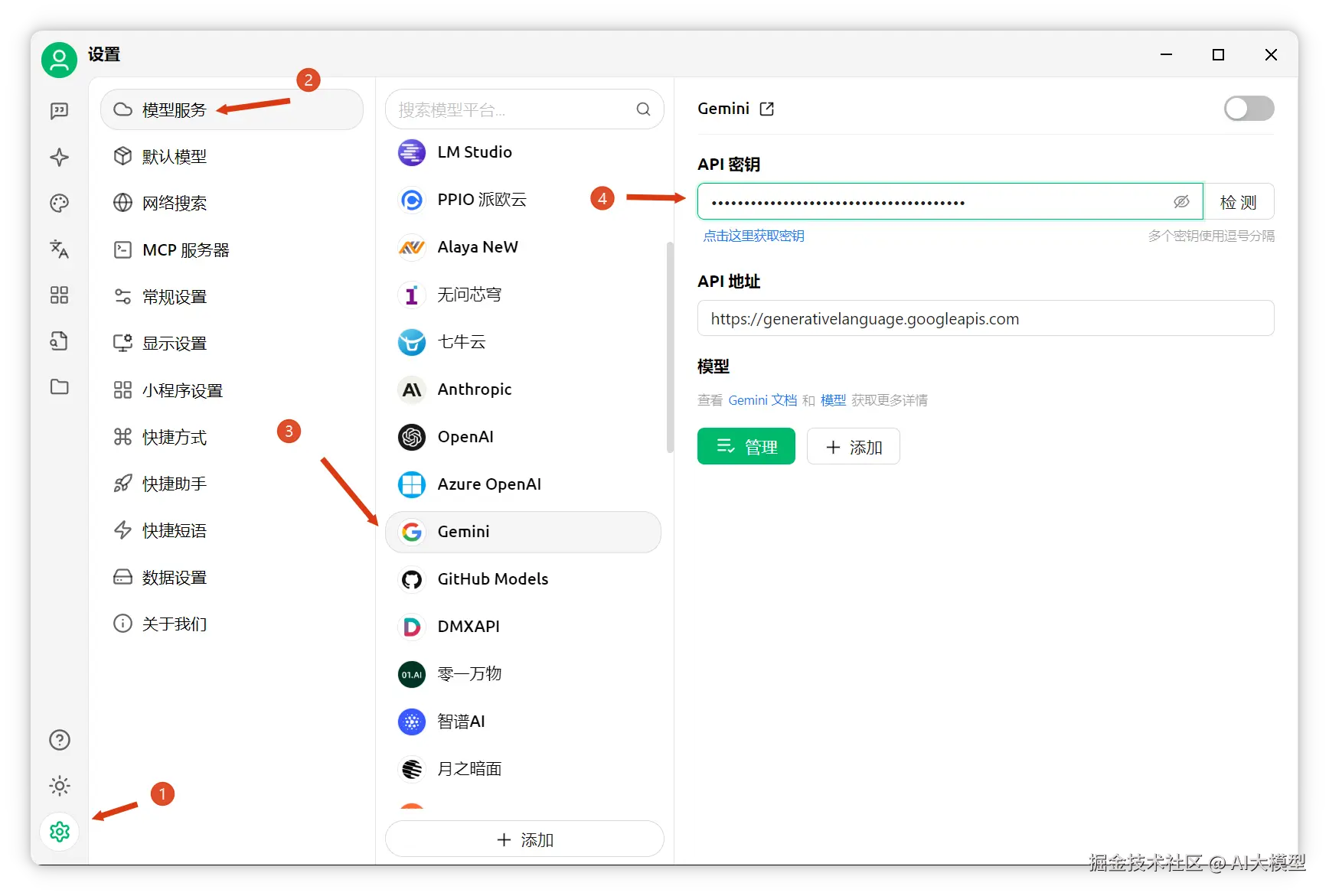Open 快捷助手 settings menu
Image resolution: width=1329 pixels, height=896 pixels.
click(x=231, y=484)
